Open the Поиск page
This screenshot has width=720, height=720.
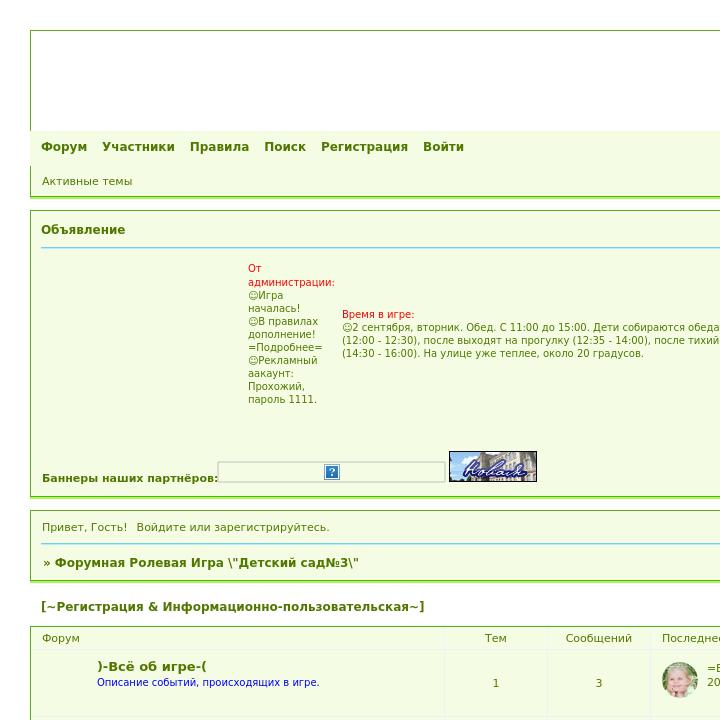pos(285,147)
